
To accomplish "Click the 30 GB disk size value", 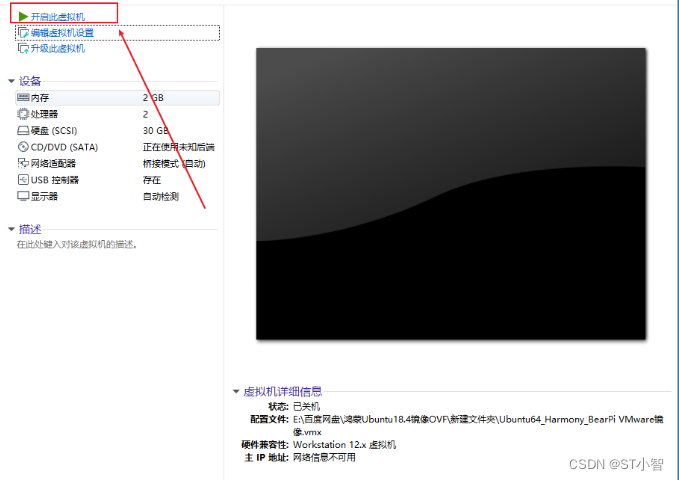I will coord(155,131).
